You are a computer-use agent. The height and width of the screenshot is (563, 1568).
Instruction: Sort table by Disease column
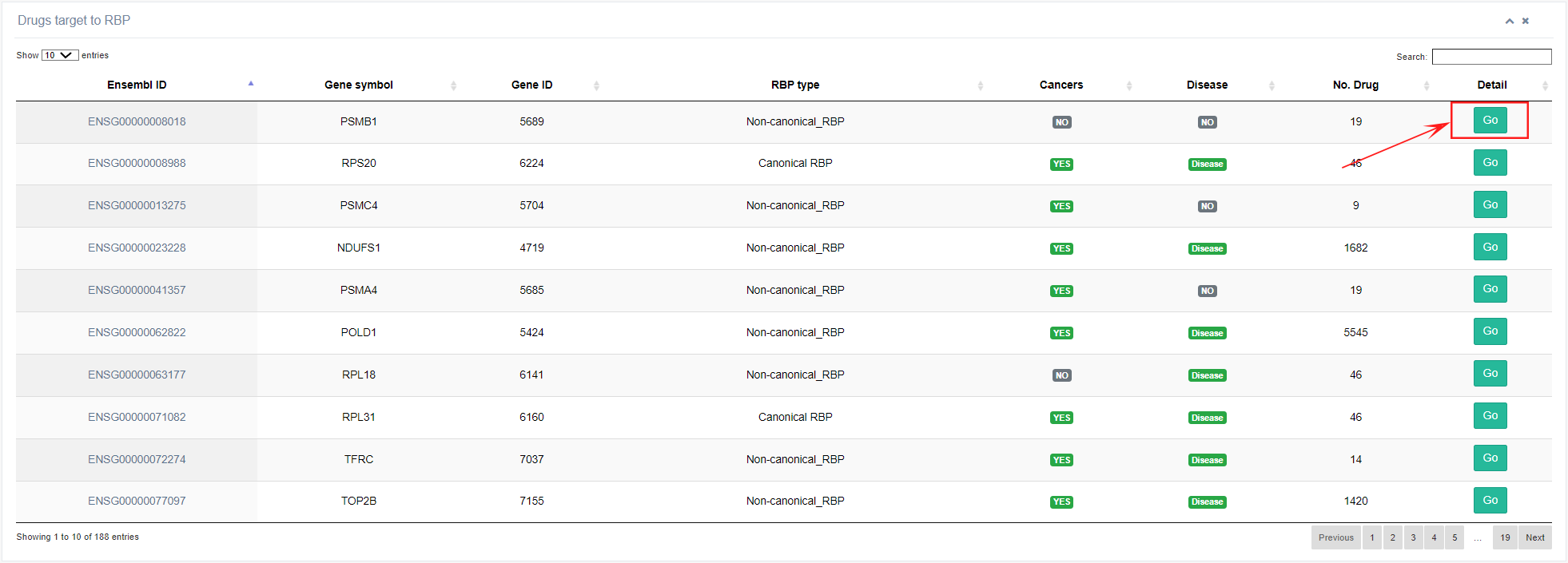click(x=1207, y=85)
